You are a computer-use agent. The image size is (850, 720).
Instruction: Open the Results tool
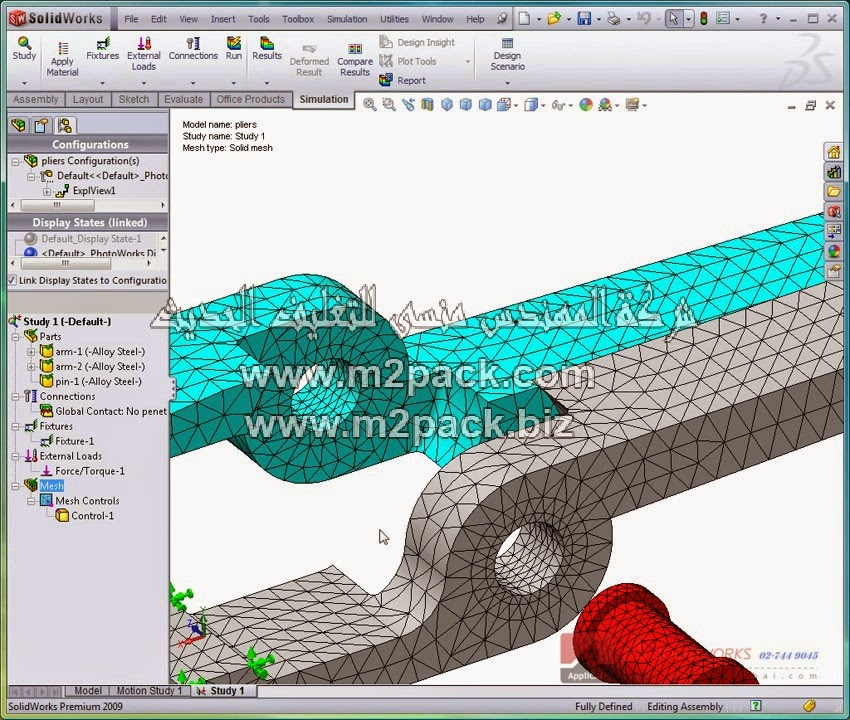(x=267, y=48)
